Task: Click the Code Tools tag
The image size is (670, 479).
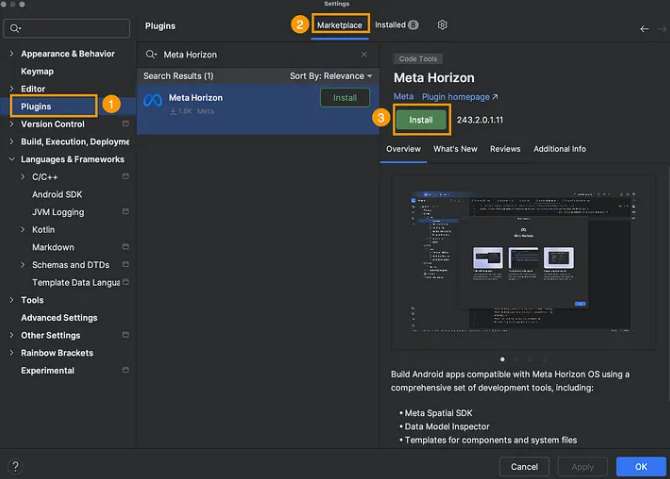Action: click(x=418, y=59)
